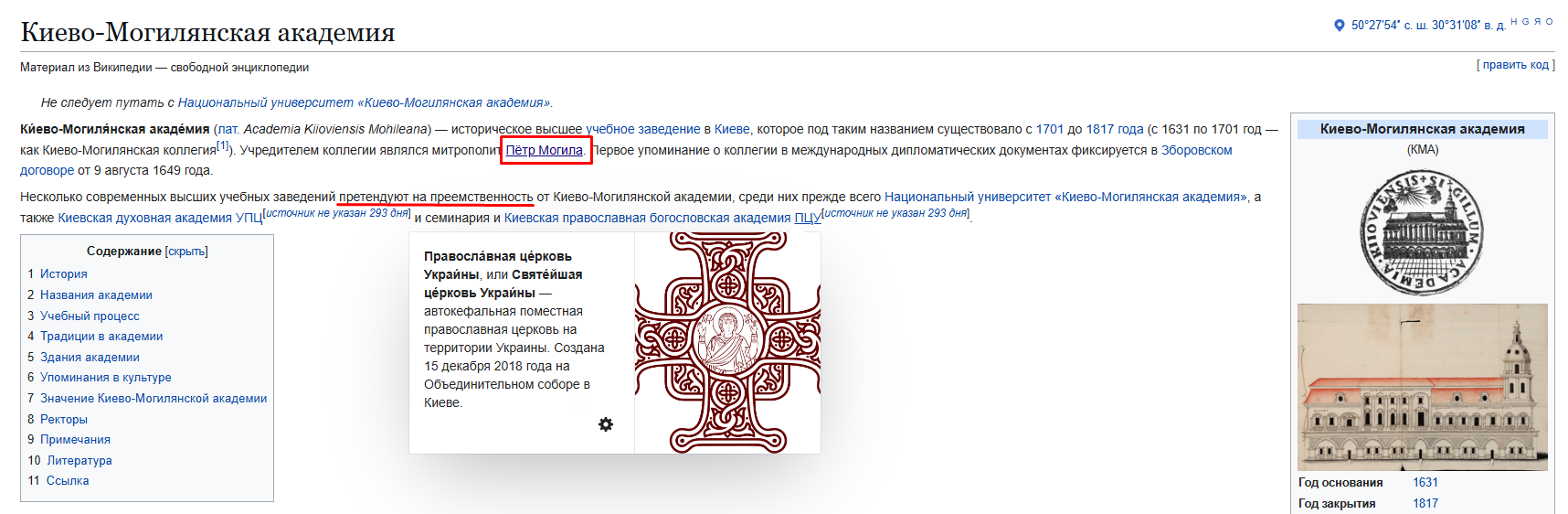Click the coordinates map pin icon
This screenshot has height=514, width=1568.
[x=1340, y=26]
